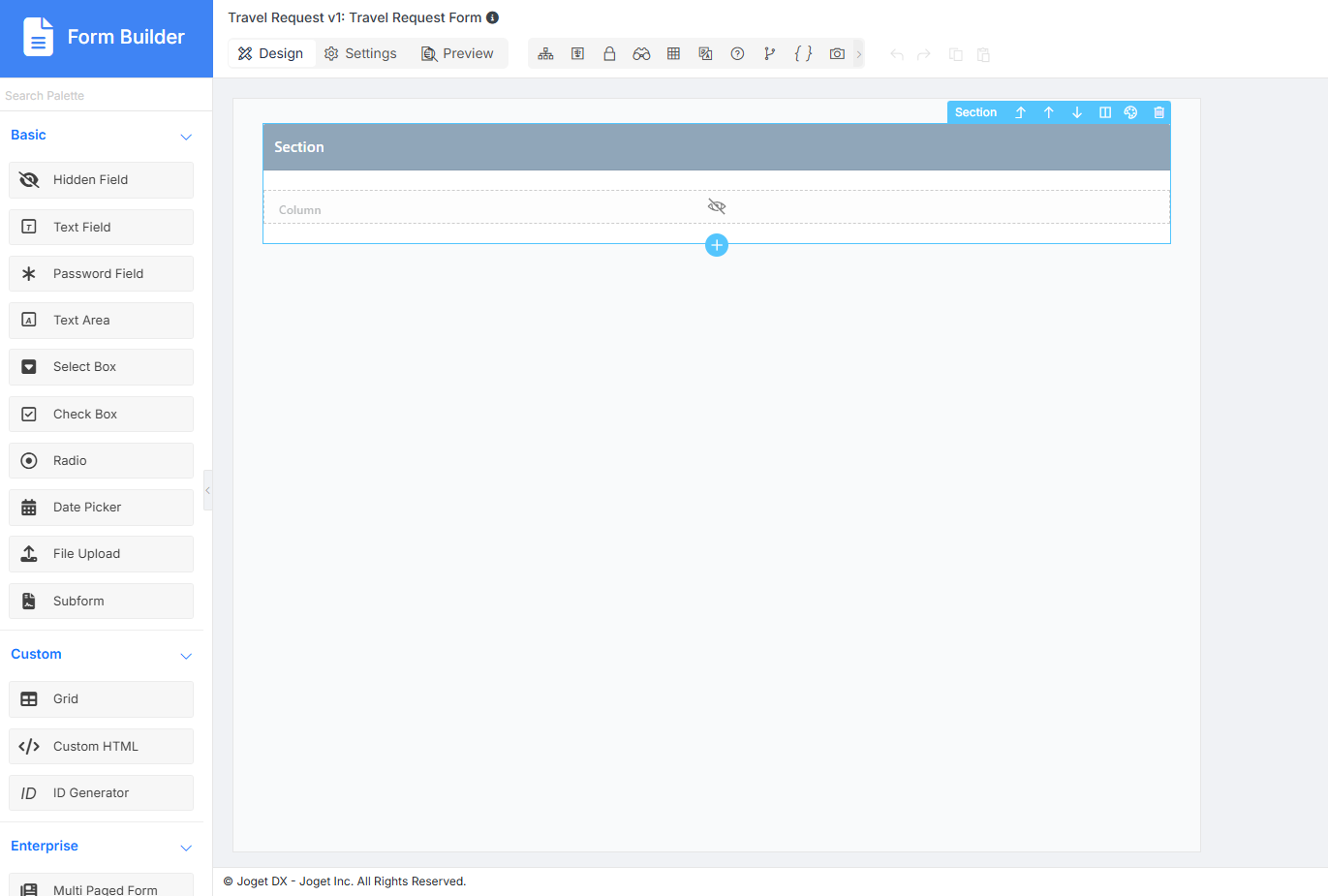Click the select-parent arrow in Section bar
This screenshot has height=896, width=1328.
[1020, 112]
